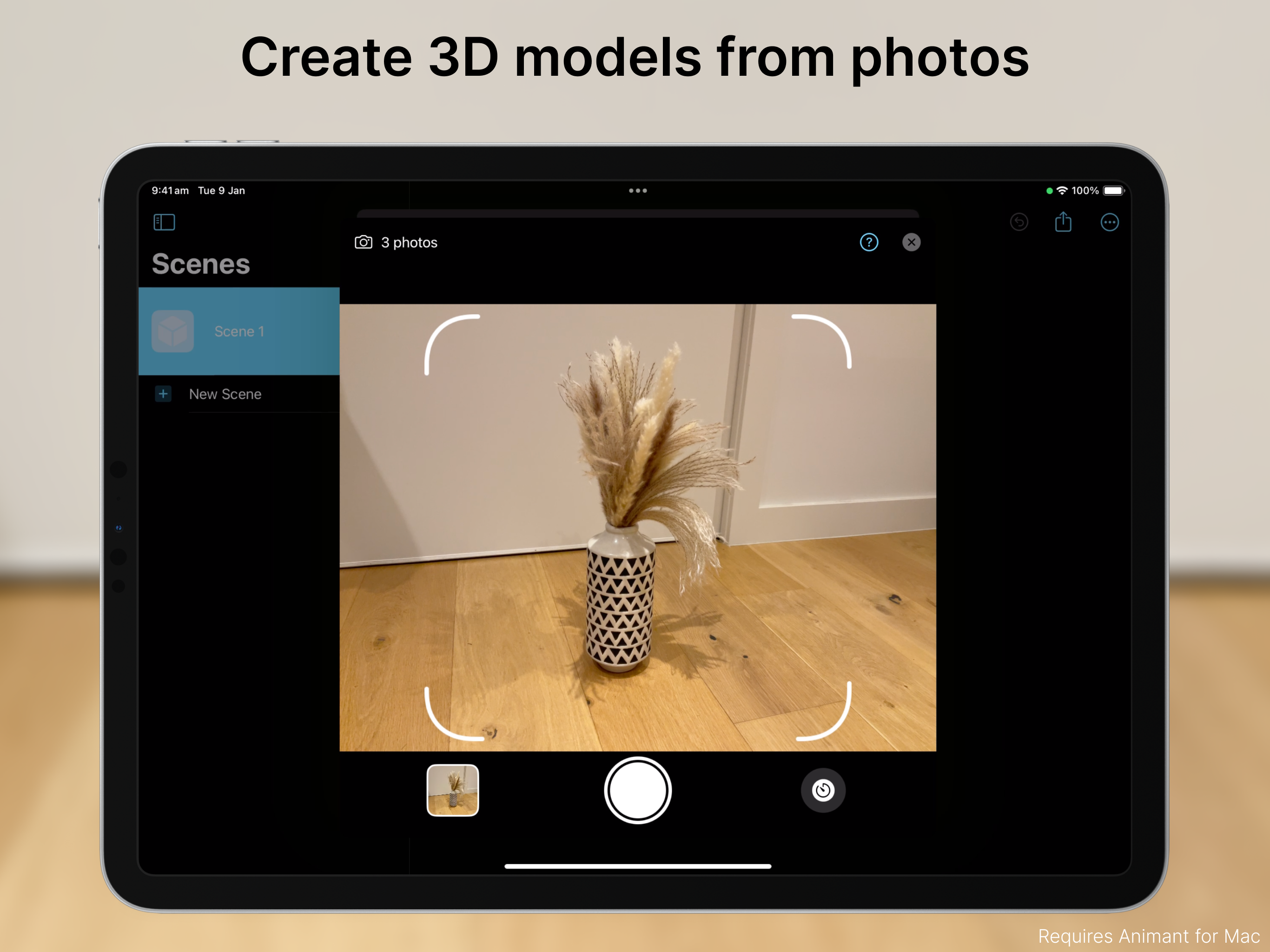Click the Scene 1 cube thumbnail

tap(173, 331)
